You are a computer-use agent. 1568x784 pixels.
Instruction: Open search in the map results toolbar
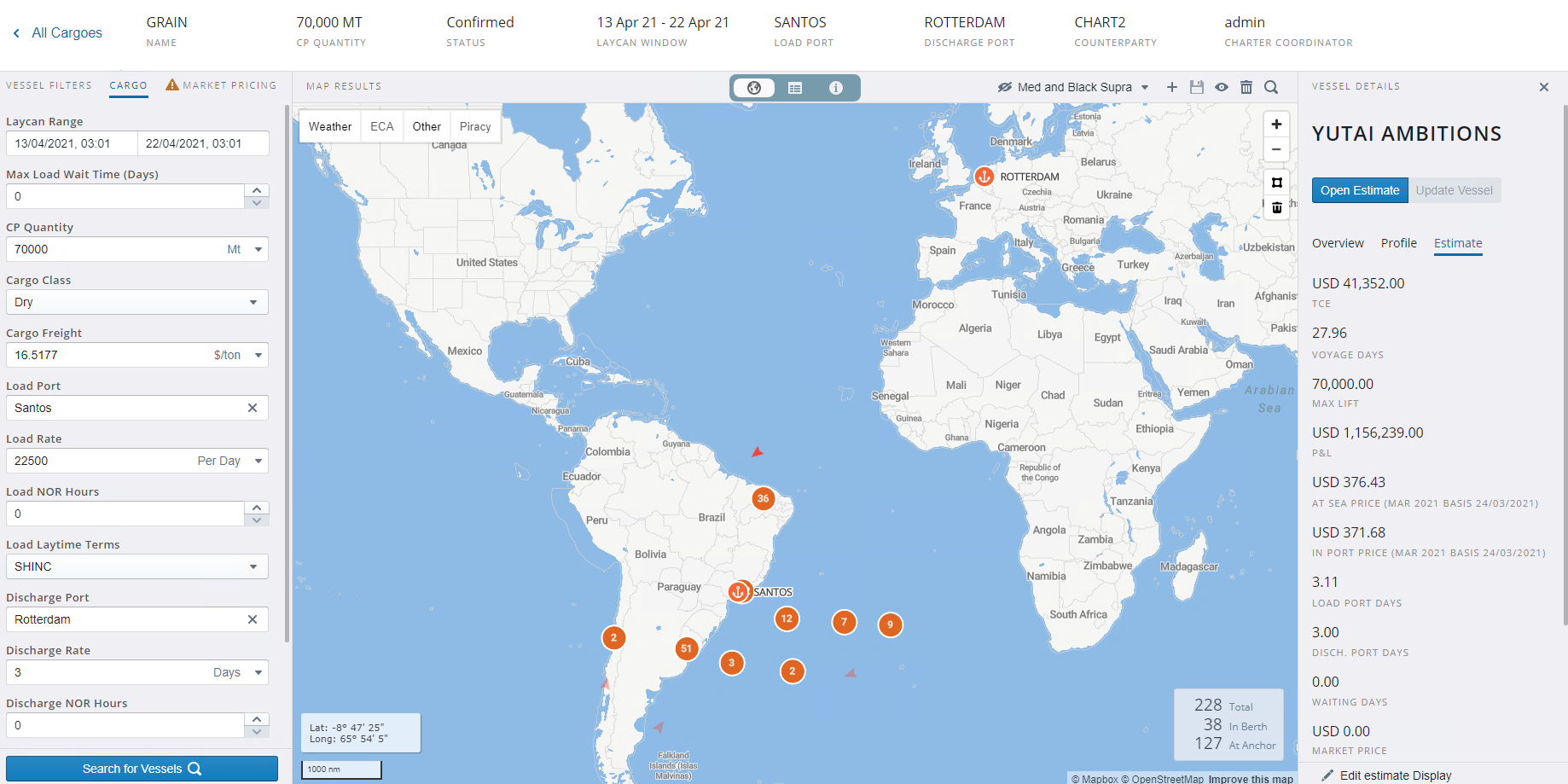click(1271, 87)
